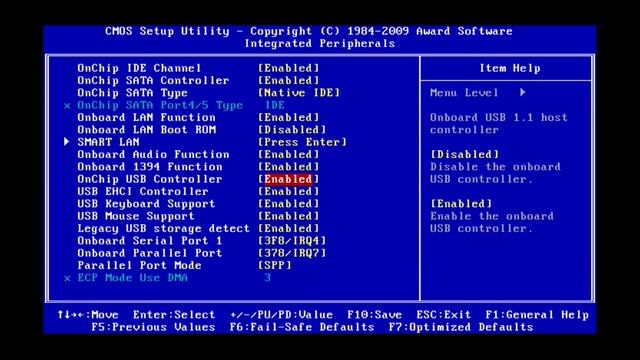The height and width of the screenshot is (360, 640).
Task: Click the CMOS Setup Utility copyright header
Action: coord(309,31)
